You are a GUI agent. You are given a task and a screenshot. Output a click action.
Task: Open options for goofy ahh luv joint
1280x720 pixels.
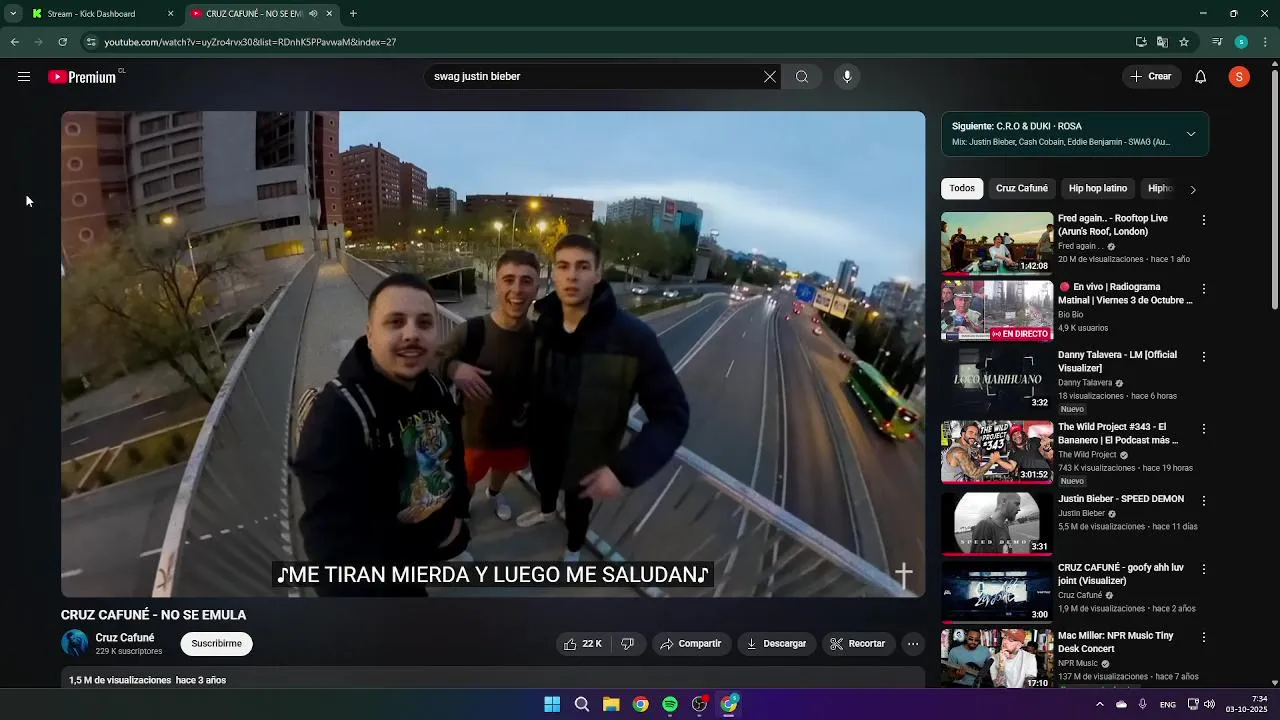(x=1204, y=569)
